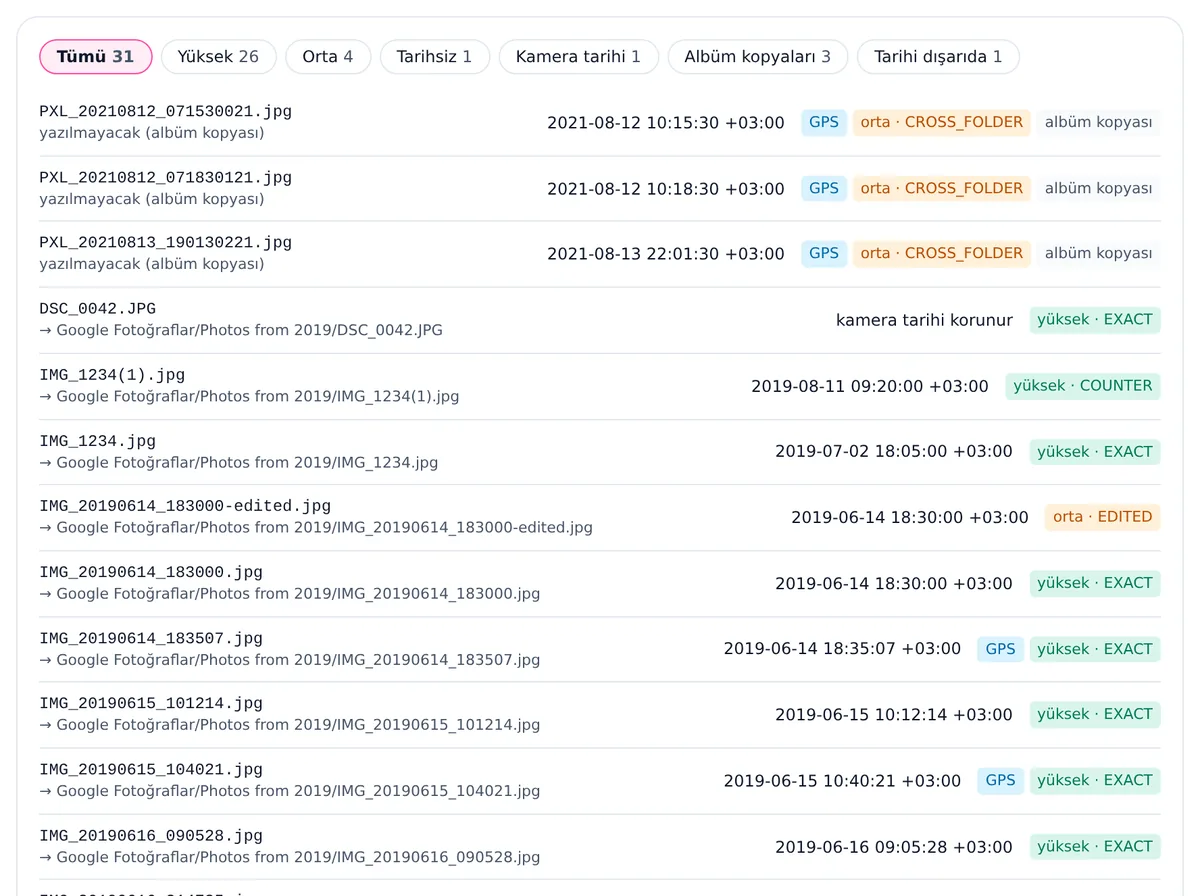Select the Kamera tarihi 1 filter
The width and height of the screenshot is (1200, 896).
578,57
